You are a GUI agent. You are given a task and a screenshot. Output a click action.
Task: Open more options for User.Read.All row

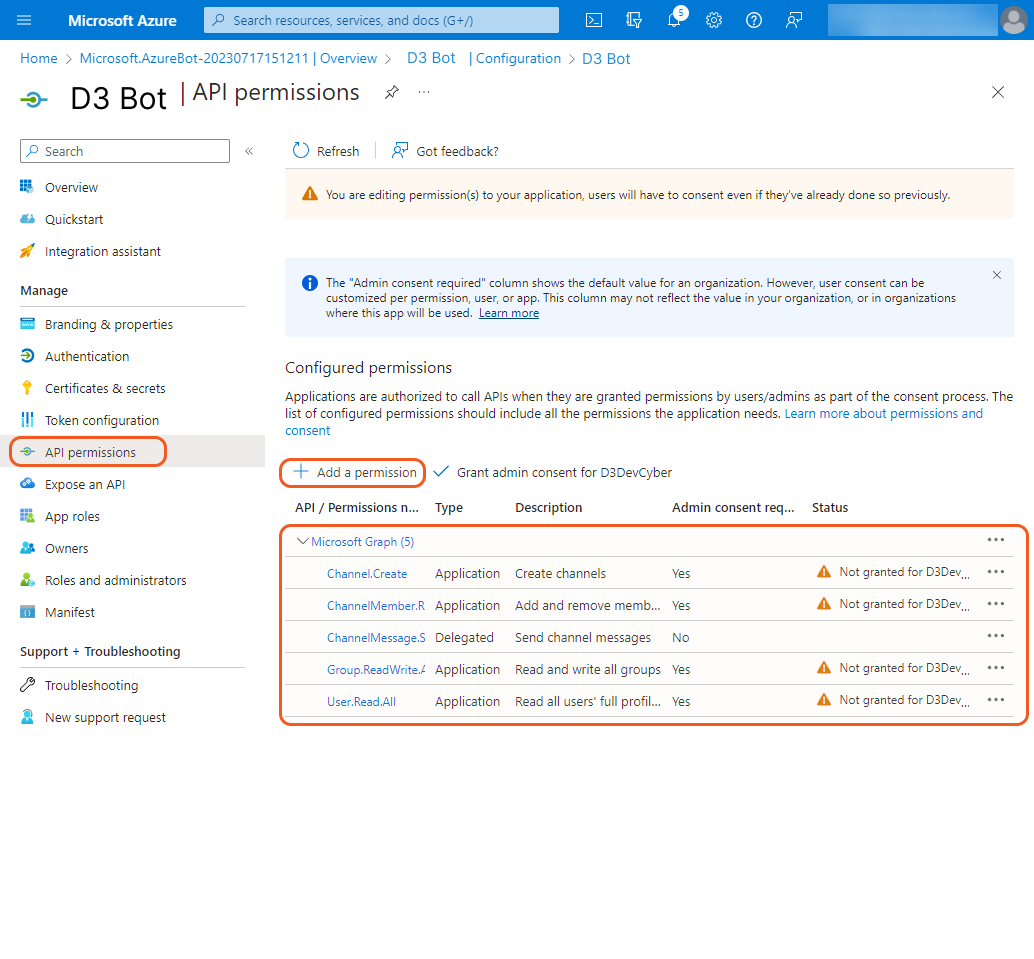tap(996, 700)
